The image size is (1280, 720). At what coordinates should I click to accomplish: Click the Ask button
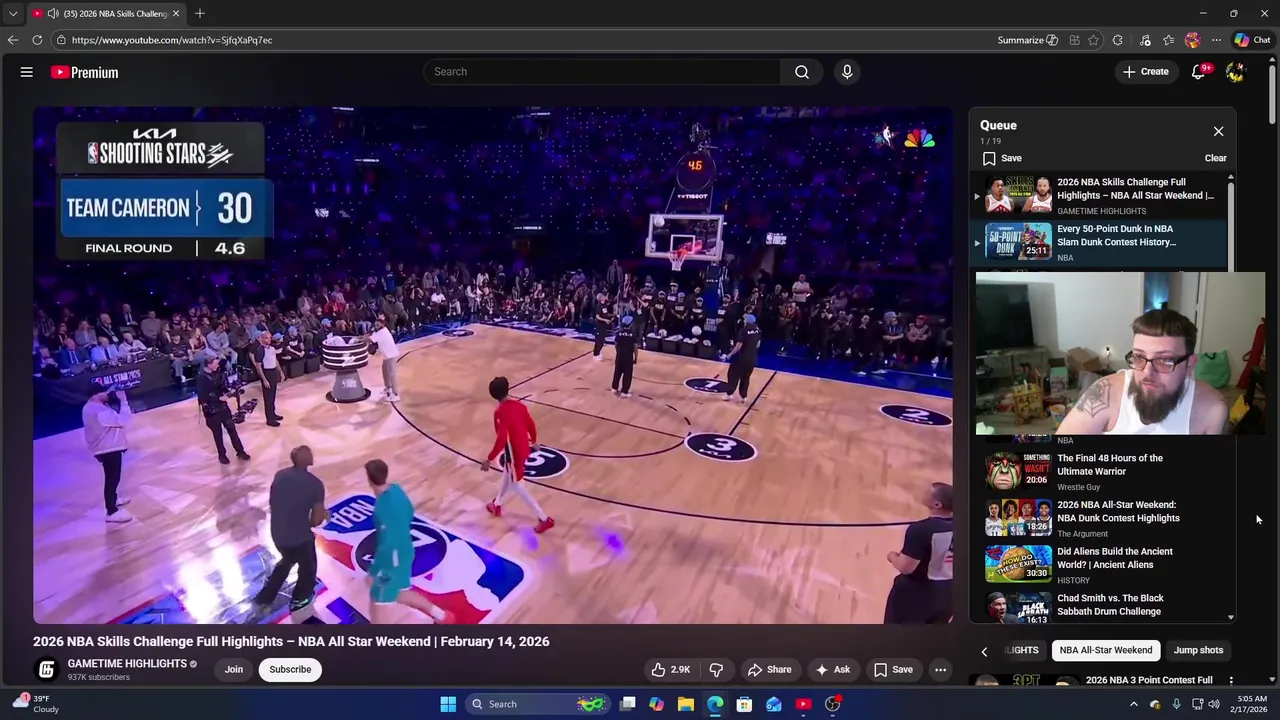pos(833,670)
